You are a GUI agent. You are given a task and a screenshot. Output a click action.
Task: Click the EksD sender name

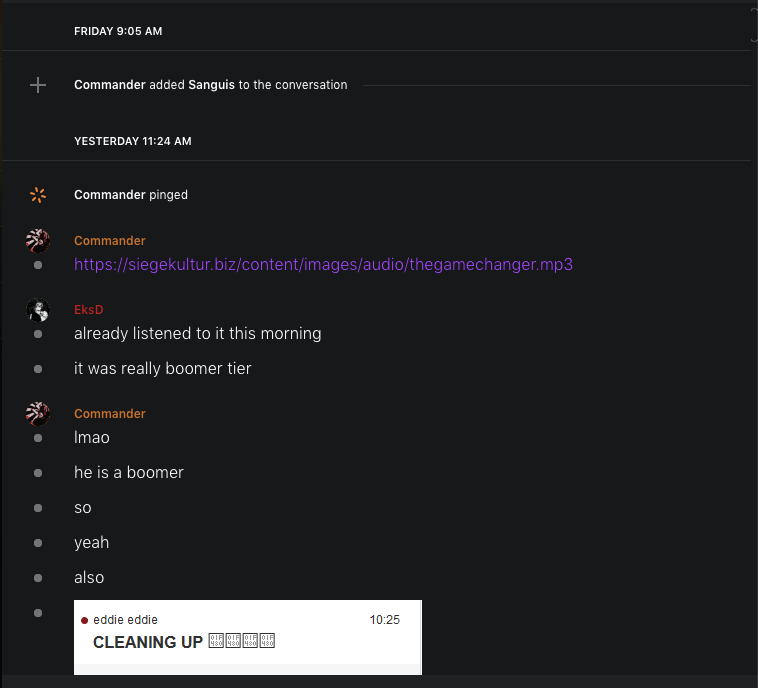[89, 310]
